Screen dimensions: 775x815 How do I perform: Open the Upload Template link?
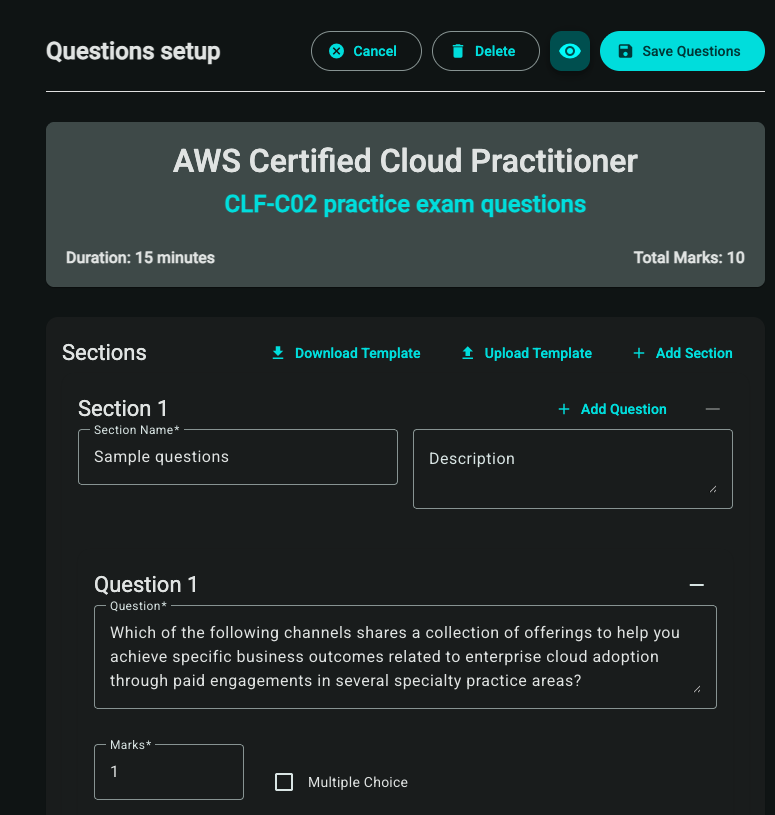[x=537, y=353]
